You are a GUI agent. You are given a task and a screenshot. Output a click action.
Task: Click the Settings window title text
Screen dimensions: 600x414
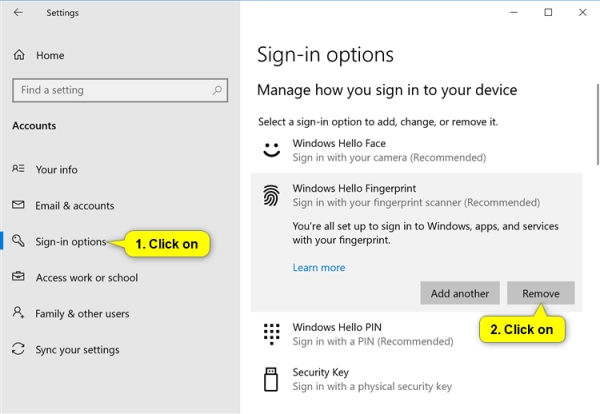[x=62, y=13]
